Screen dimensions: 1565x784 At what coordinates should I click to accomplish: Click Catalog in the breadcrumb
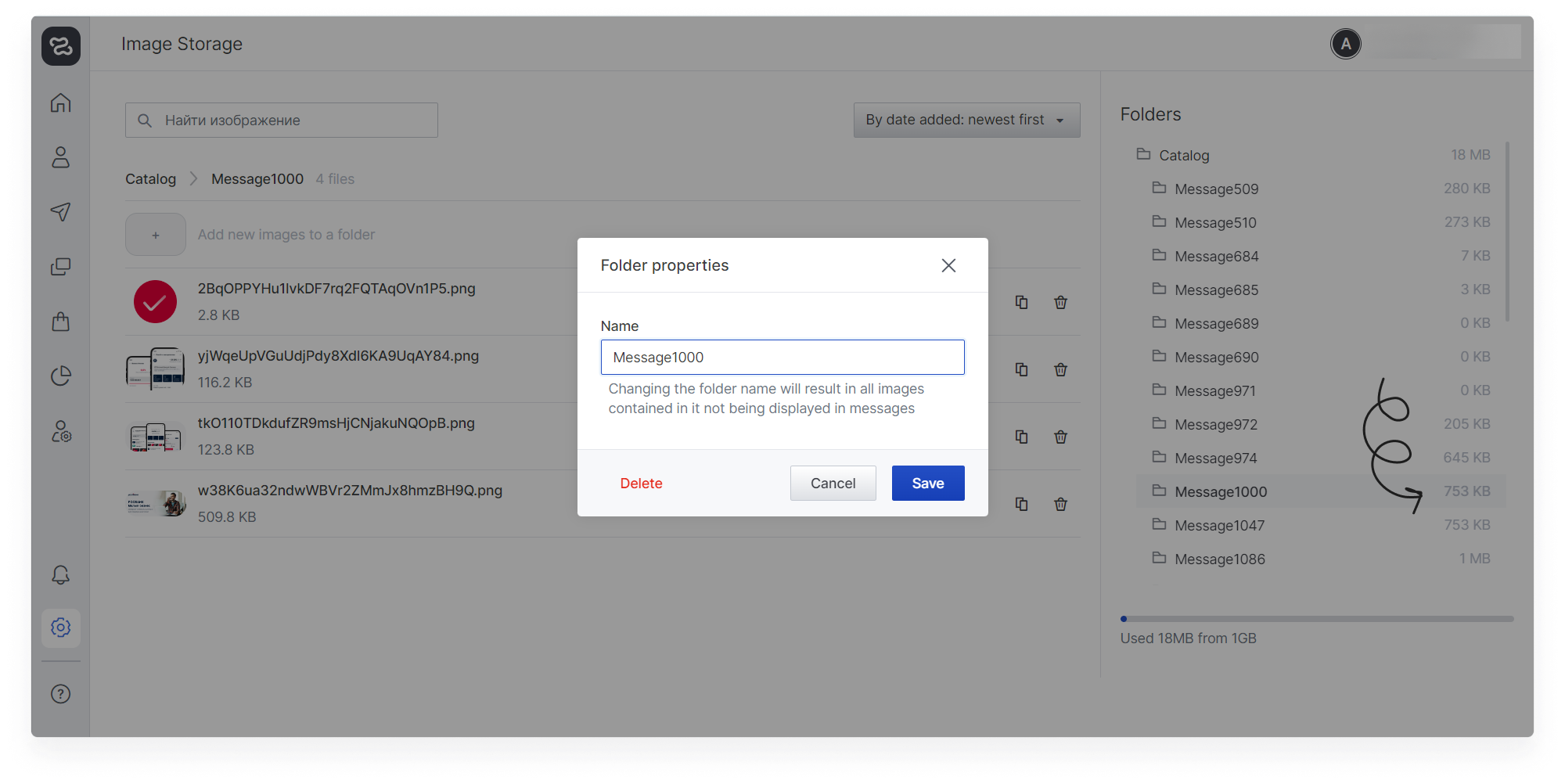click(150, 179)
